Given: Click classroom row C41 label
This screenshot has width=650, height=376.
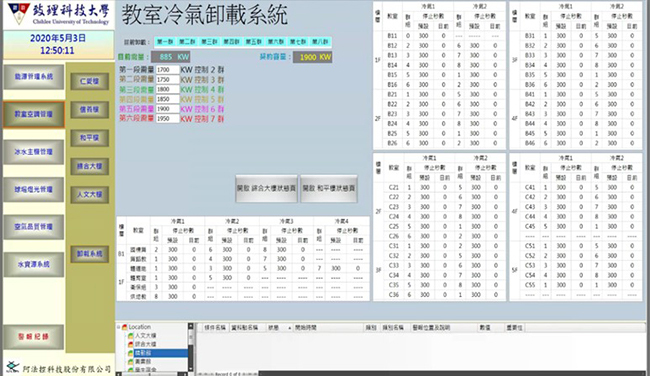Looking at the screenshot, I should pos(530,187).
